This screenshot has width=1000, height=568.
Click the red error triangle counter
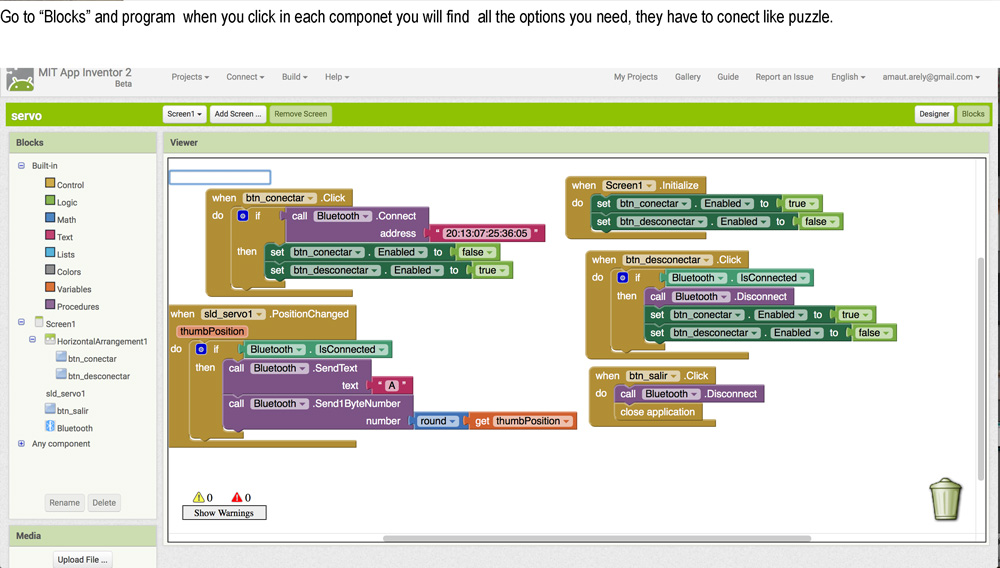pos(240,497)
